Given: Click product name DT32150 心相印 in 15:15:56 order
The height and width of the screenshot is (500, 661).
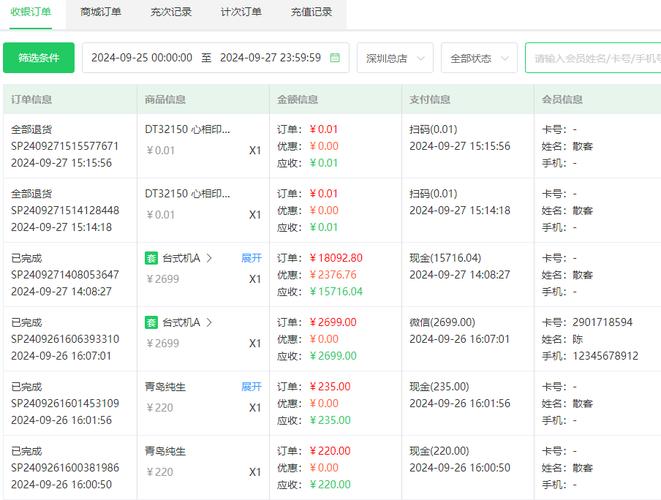Looking at the screenshot, I should (188, 129).
